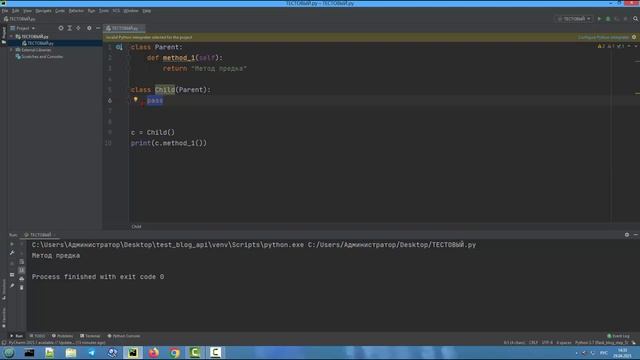Open Event Log in status bar
640x360 pixels.
[x=619, y=336]
